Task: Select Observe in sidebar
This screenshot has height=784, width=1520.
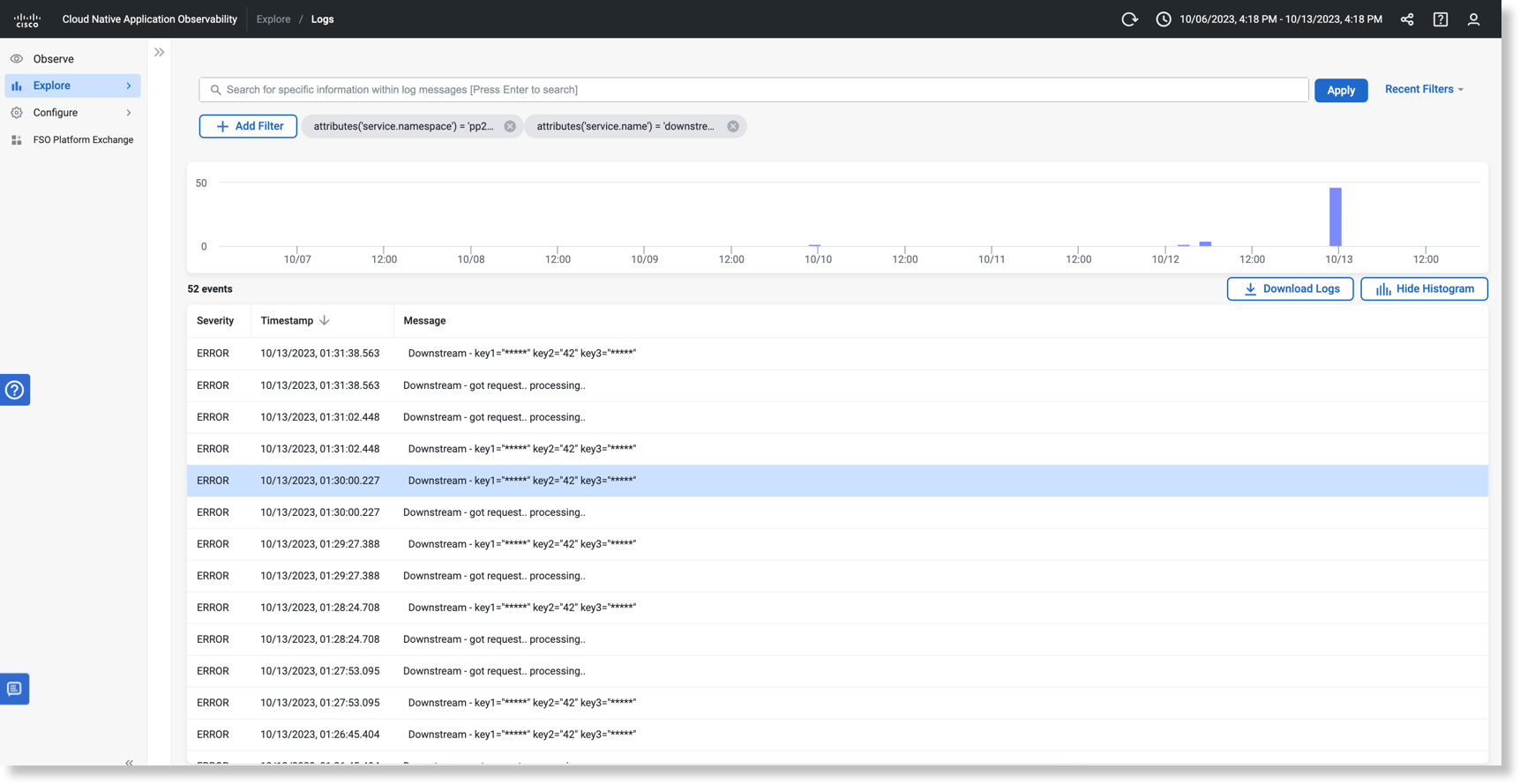Action: pyautogui.click(x=54, y=59)
